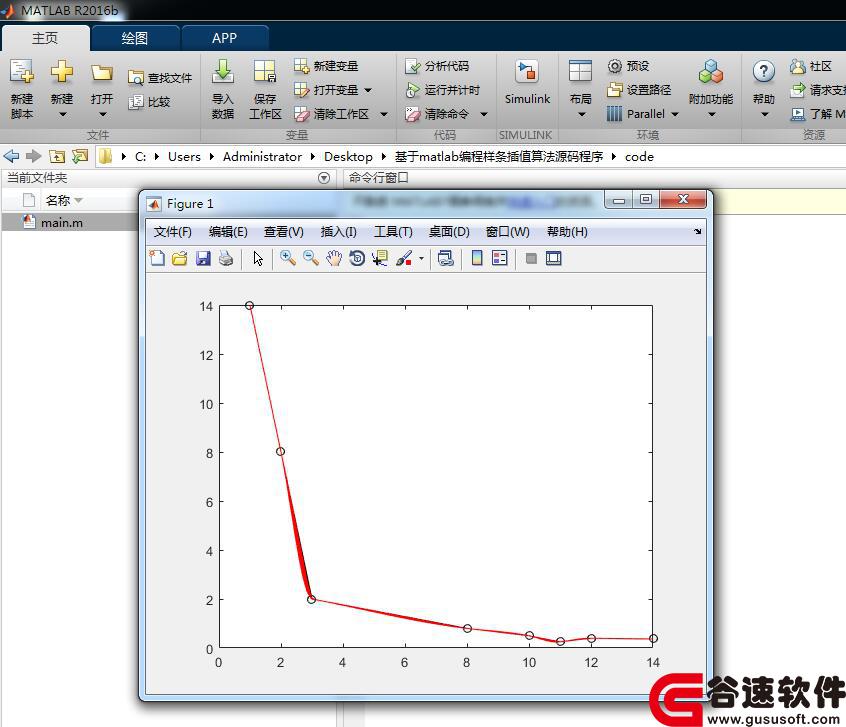Click Administrator in the address path

[262, 157]
